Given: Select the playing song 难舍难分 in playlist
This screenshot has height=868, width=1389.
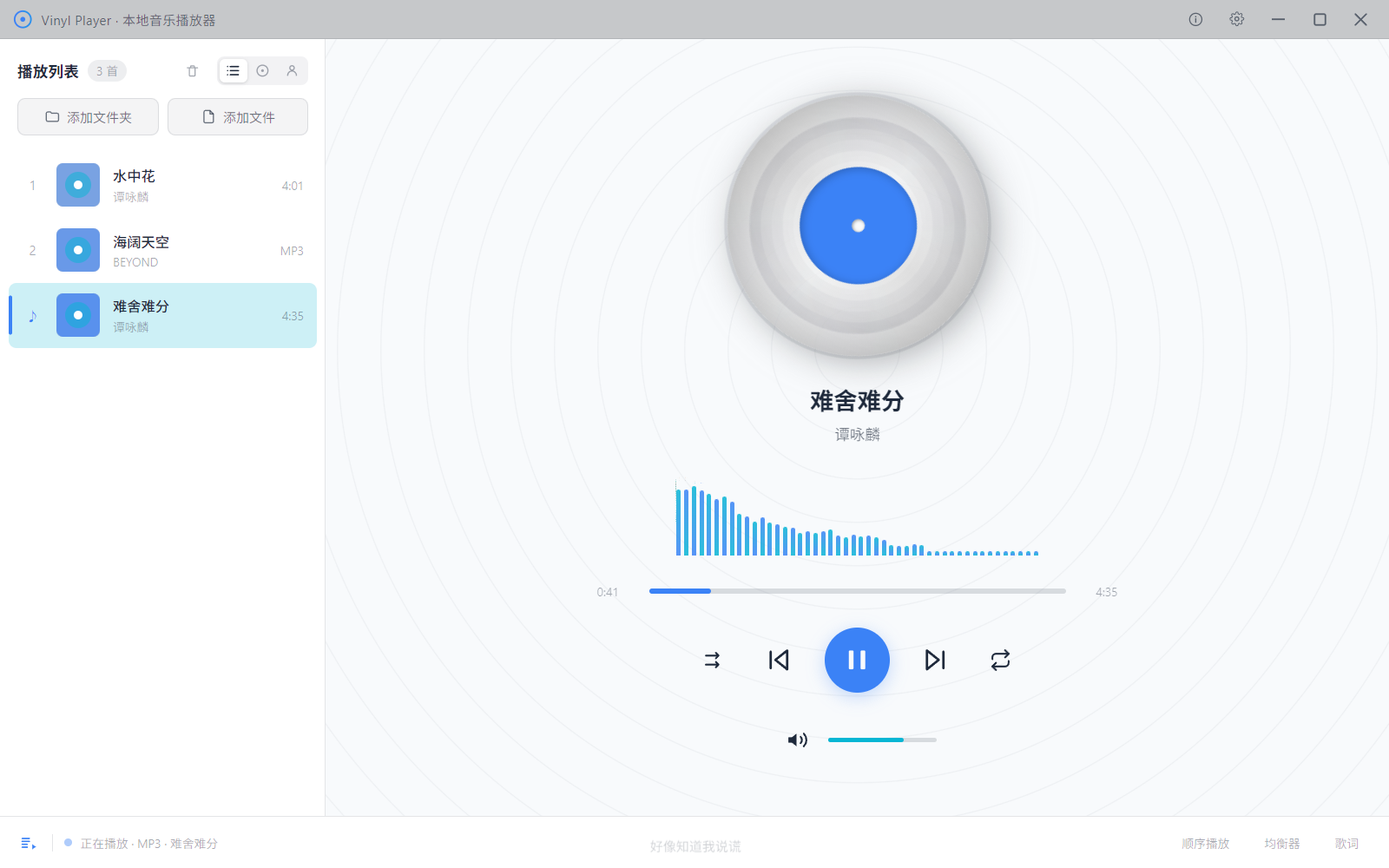Looking at the screenshot, I should tap(162, 315).
